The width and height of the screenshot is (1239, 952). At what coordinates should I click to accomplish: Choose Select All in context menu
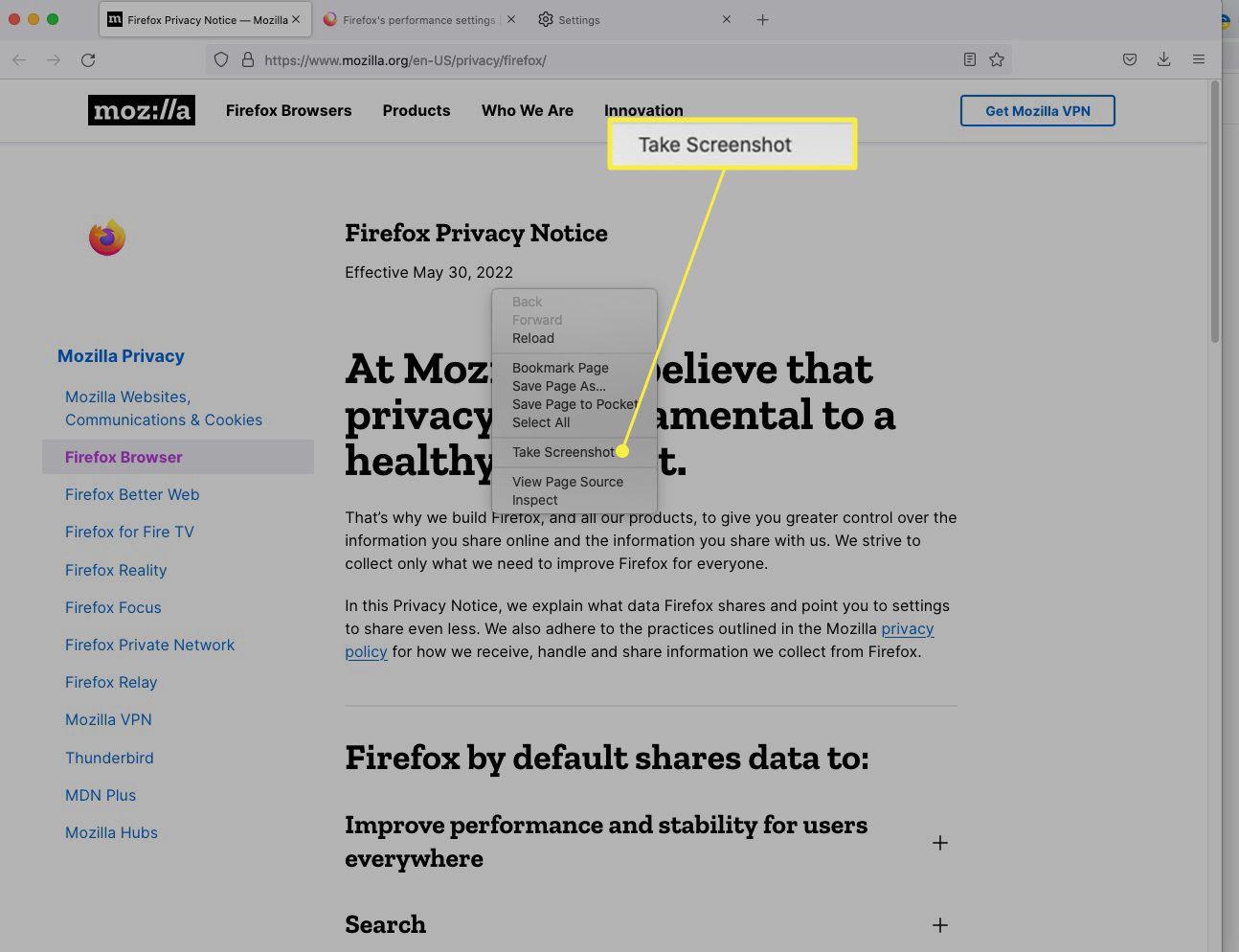tap(574, 422)
